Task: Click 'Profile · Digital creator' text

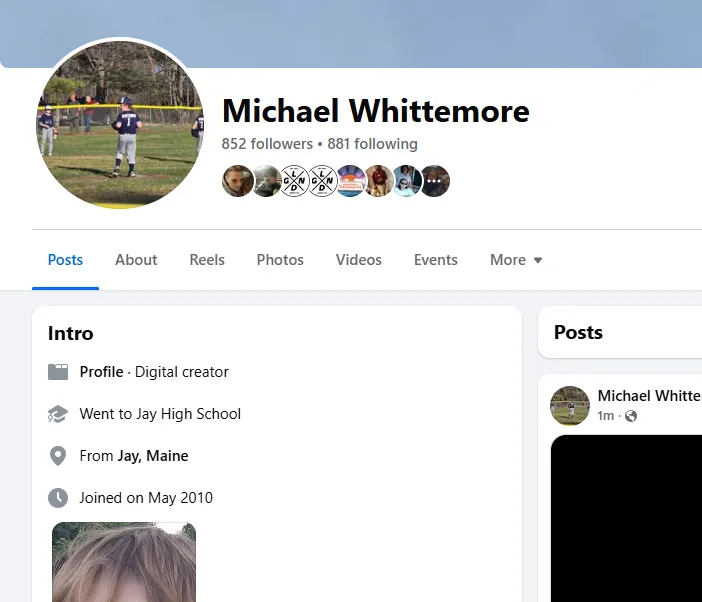Action: [154, 372]
